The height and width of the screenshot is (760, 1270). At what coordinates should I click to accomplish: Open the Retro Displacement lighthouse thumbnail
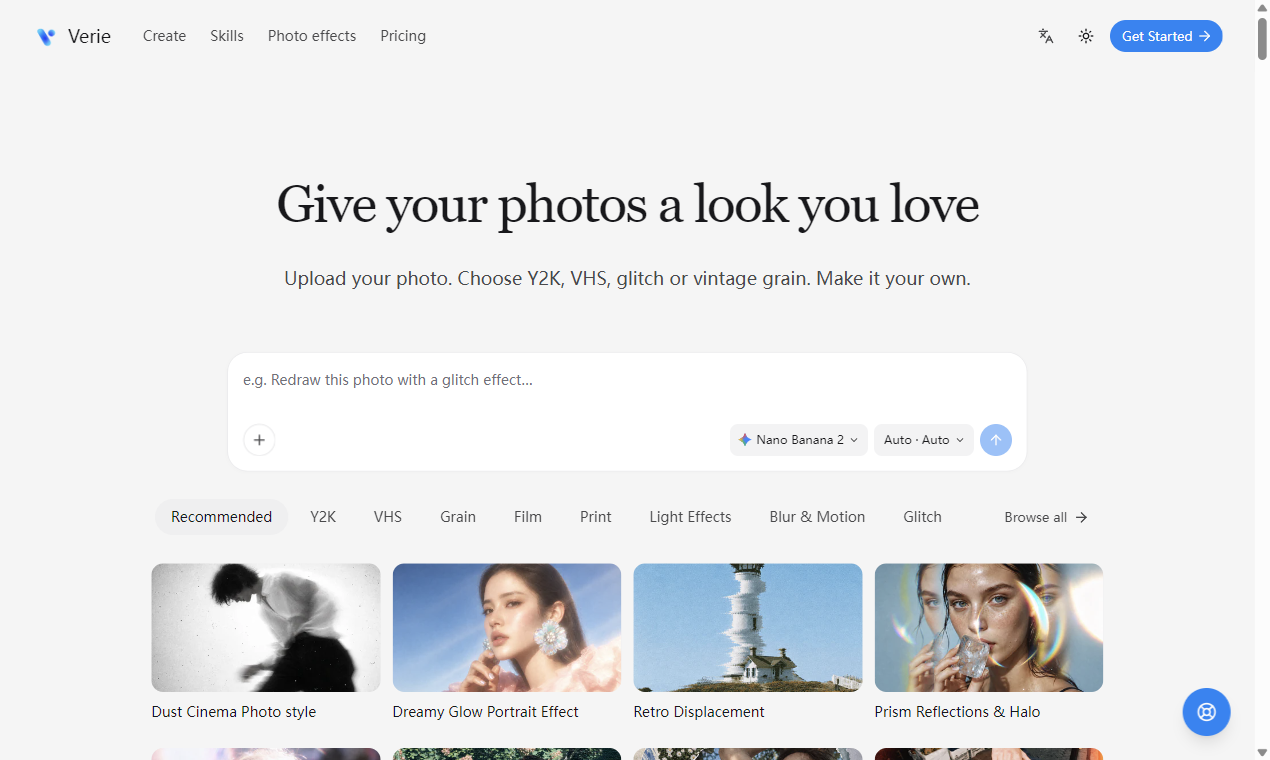pyautogui.click(x=748, y=628)
